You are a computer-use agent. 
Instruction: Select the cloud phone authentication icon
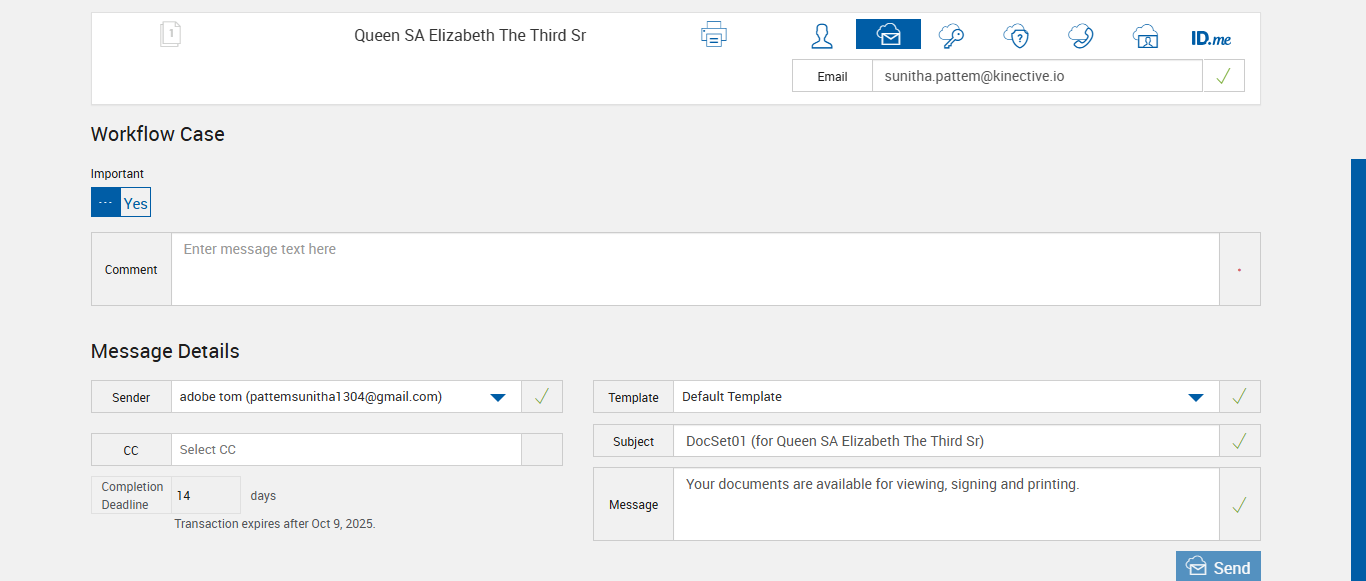(x=1080, y=36)
